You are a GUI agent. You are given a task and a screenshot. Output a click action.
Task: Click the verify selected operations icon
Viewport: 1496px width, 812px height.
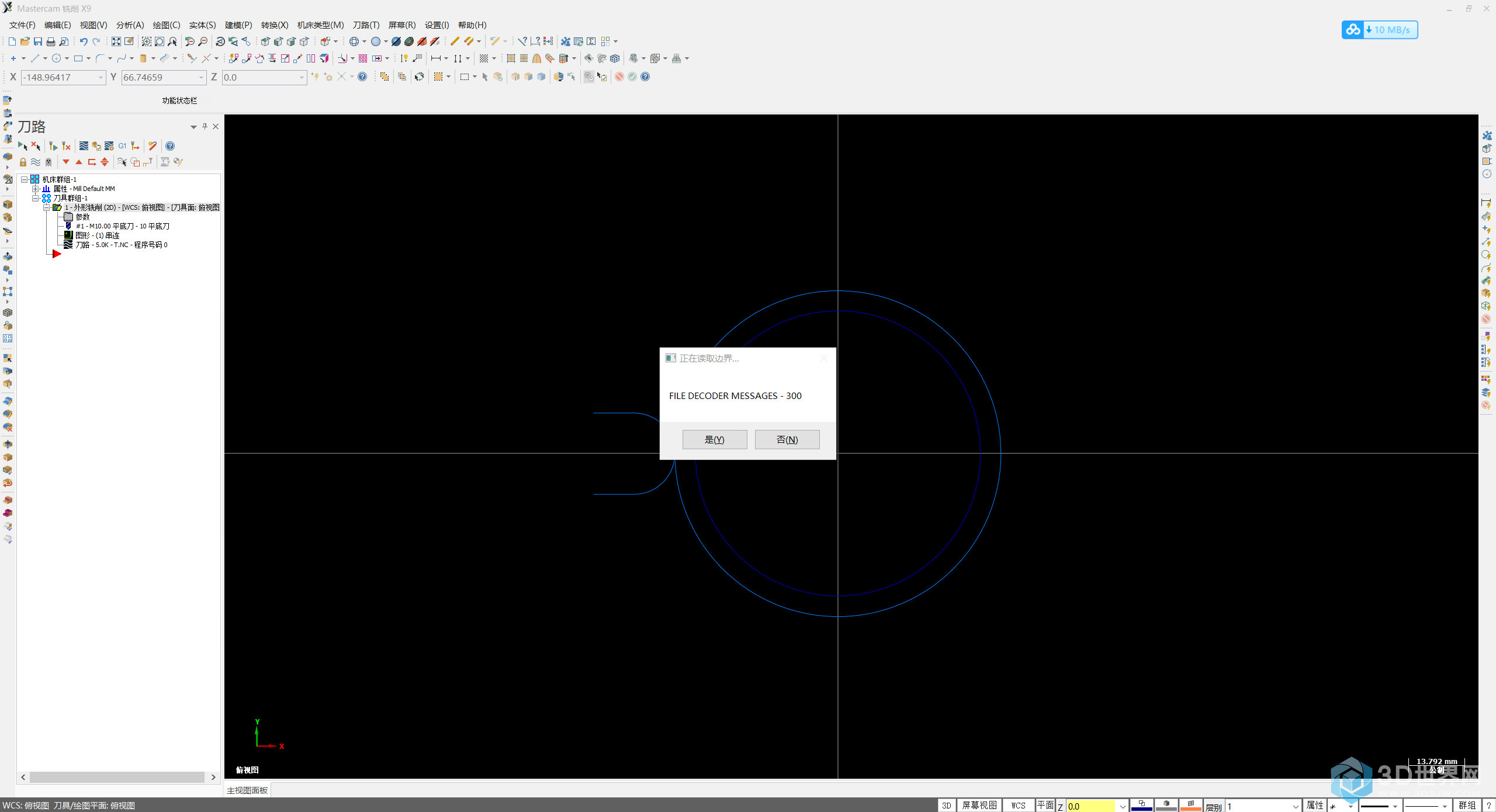click(x=96, y=146)
